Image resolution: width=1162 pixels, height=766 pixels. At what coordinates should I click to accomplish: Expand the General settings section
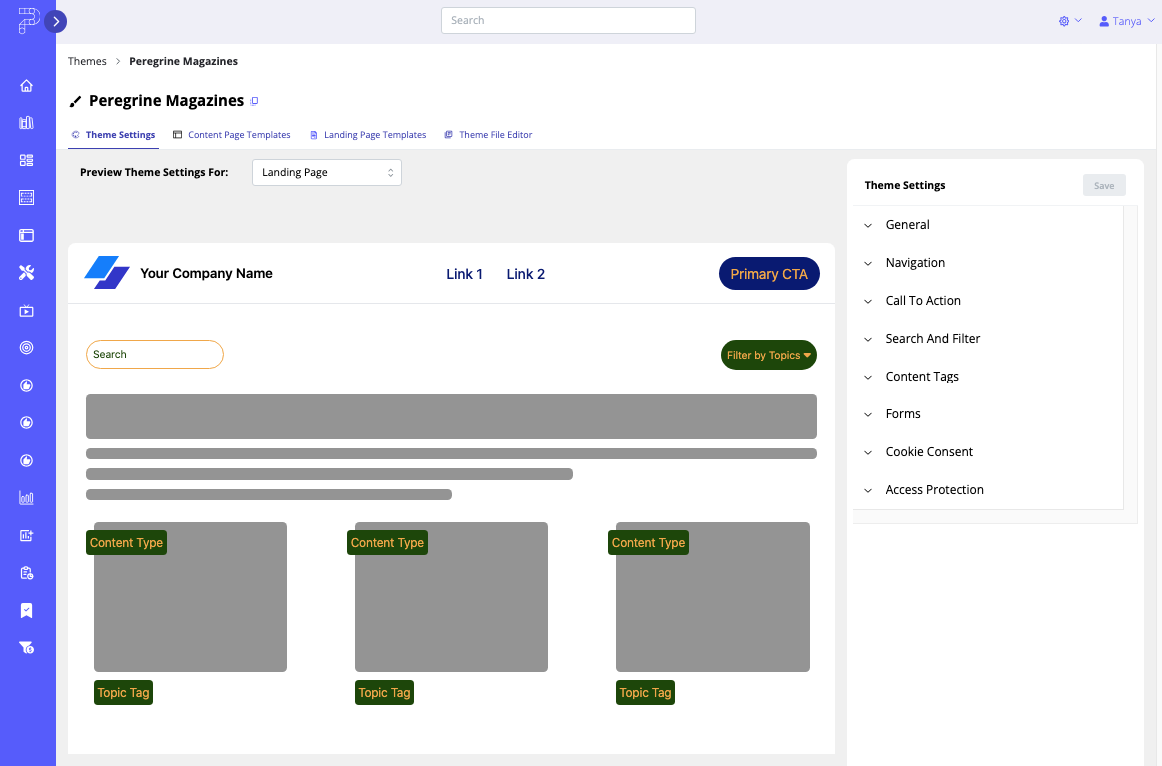pos(906,224)
